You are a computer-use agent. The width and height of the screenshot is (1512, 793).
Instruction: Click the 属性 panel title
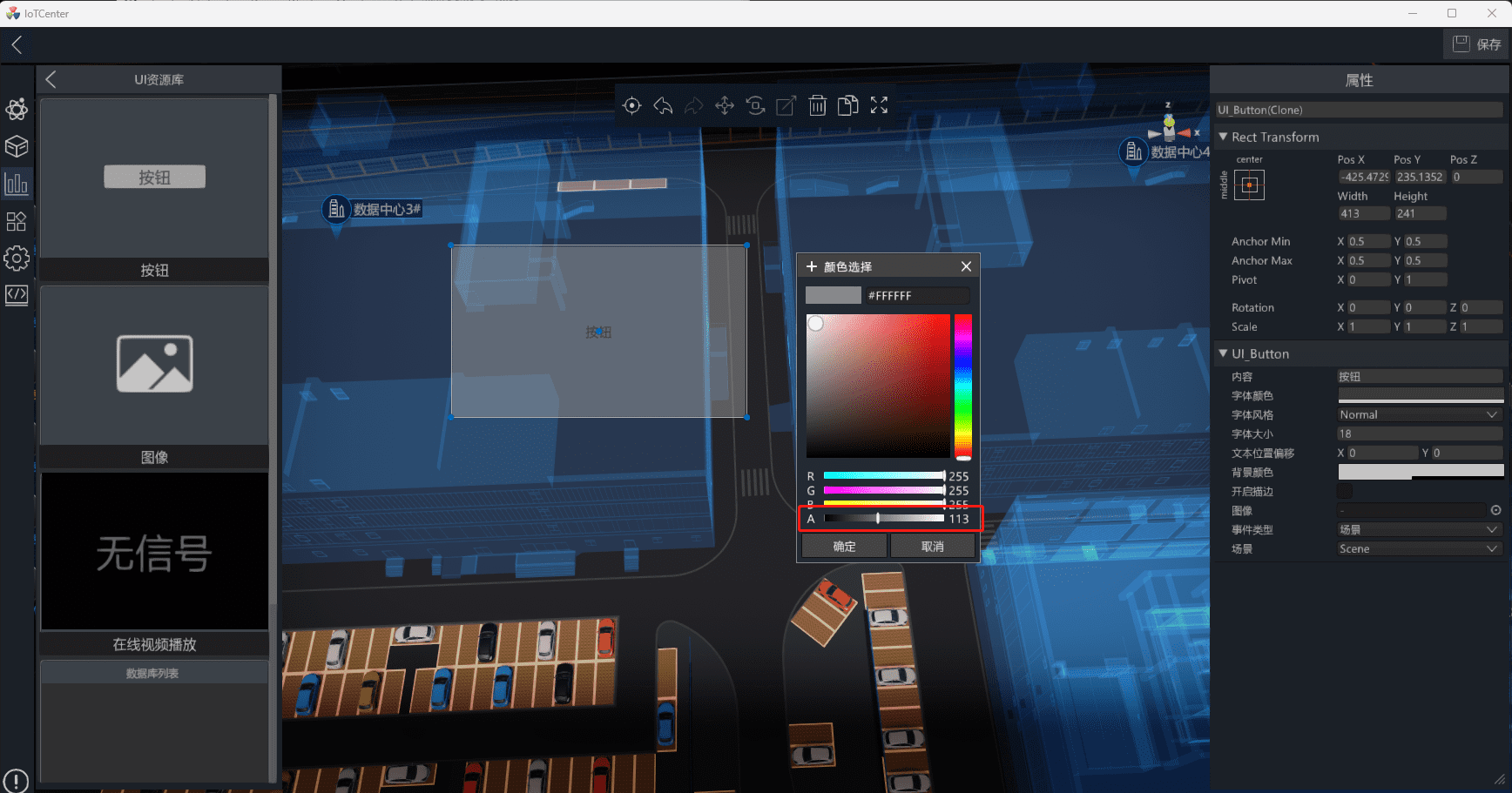point(1359,80)
